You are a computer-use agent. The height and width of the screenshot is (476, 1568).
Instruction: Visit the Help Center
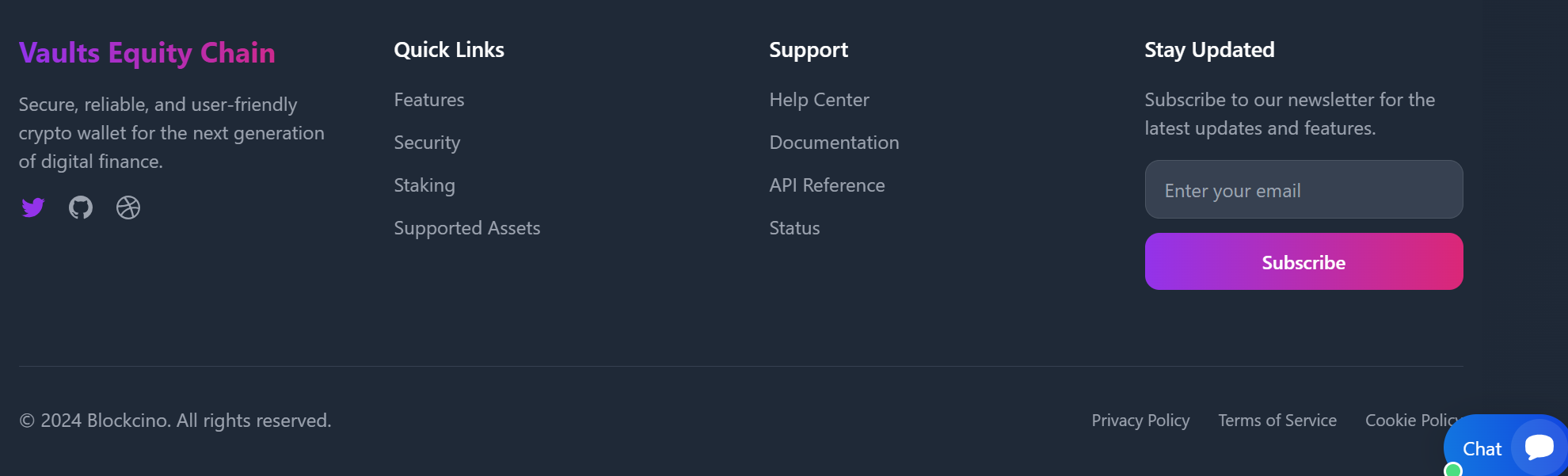click(819, 100)
